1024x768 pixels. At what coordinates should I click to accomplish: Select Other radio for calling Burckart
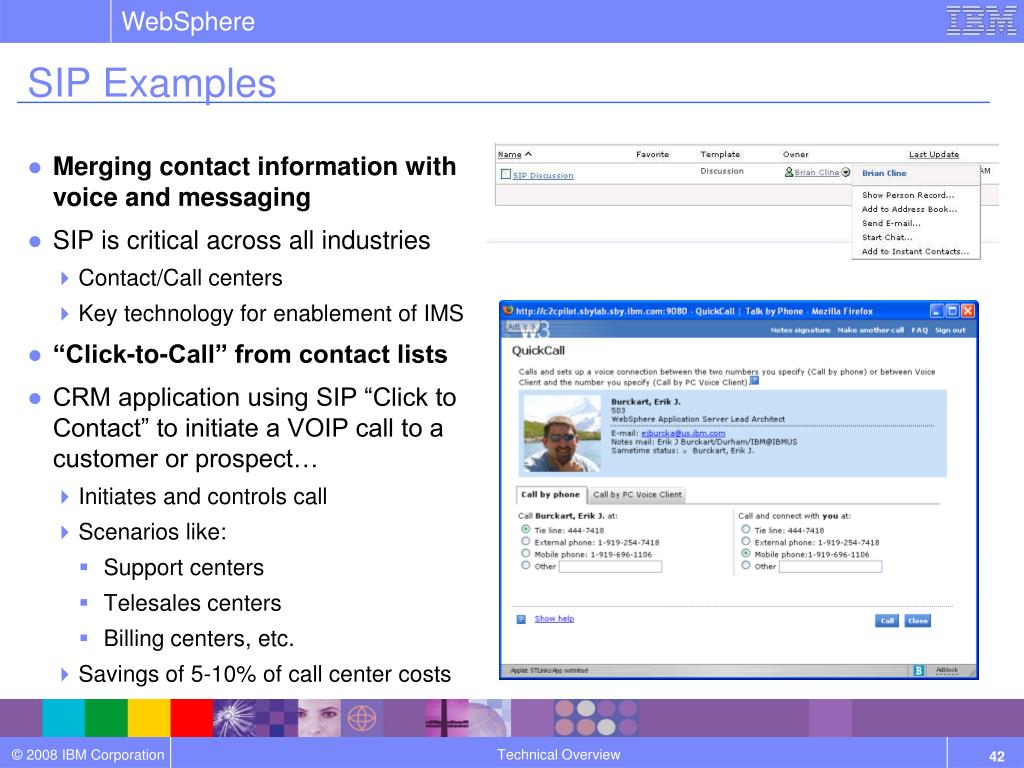coord(526,566)
